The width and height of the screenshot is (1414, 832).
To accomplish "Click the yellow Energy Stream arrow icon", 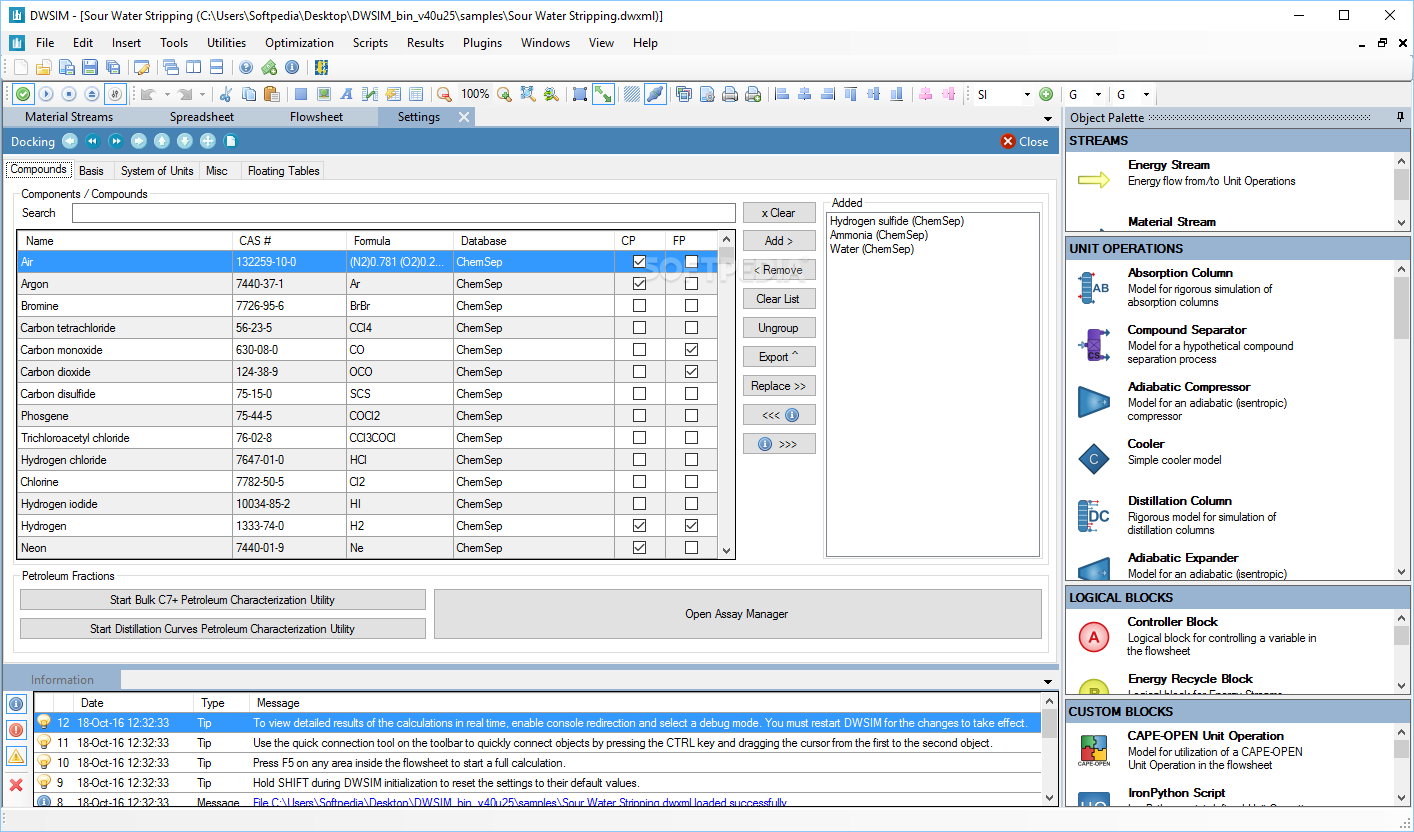I will pyautogui.click(x=1094, y=180).
